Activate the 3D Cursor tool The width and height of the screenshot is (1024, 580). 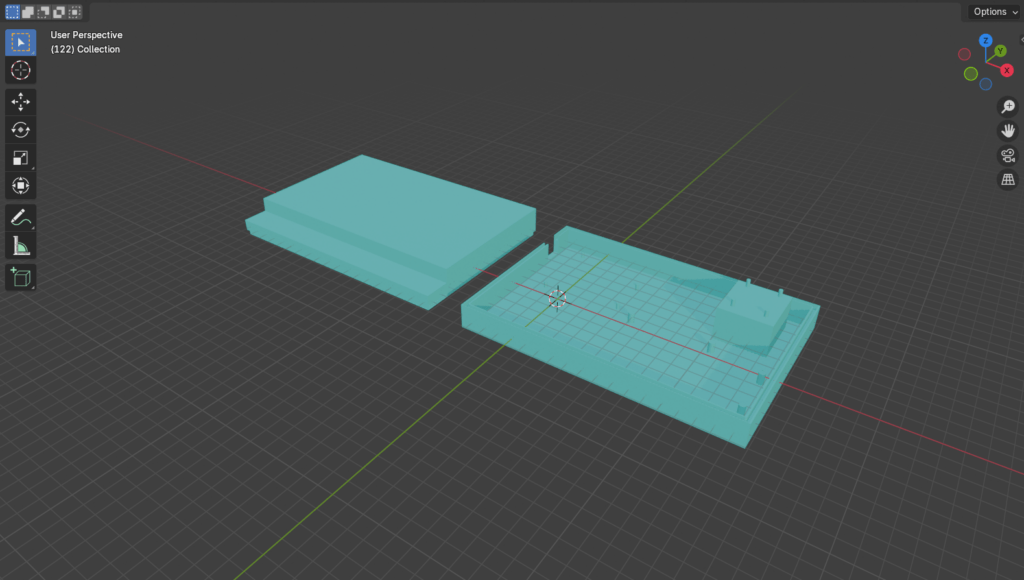click(x=20, y=70)
